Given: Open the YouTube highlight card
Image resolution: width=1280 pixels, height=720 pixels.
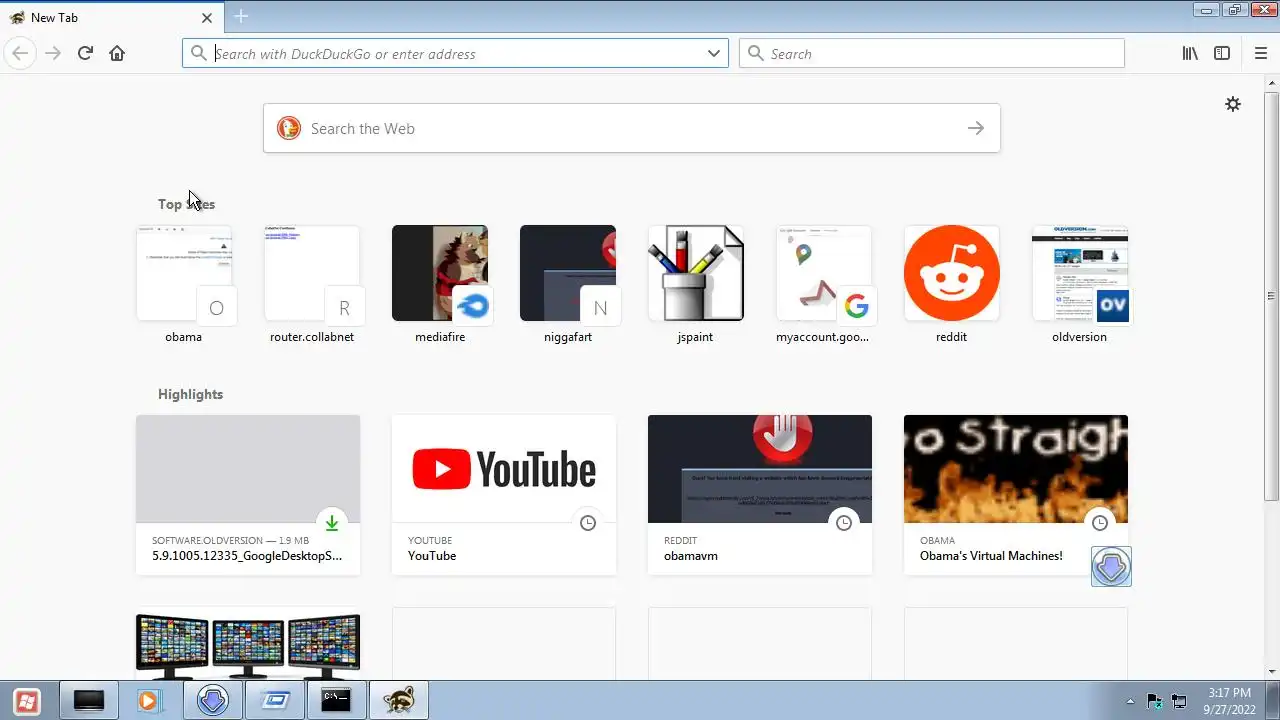Looking at the screenshot, I should tap(504, 495).
